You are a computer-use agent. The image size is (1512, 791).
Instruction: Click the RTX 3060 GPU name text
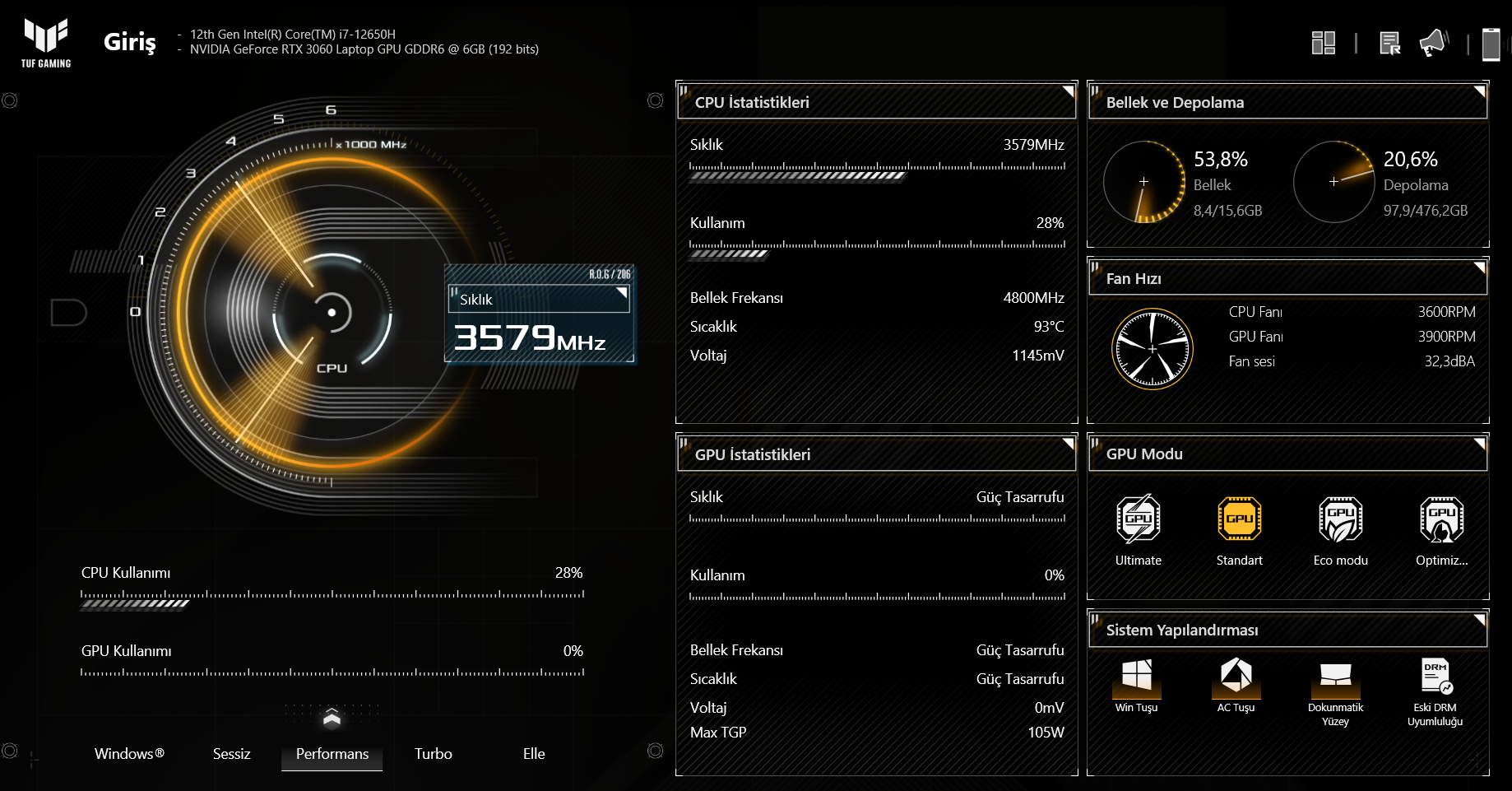coord(364,49)
